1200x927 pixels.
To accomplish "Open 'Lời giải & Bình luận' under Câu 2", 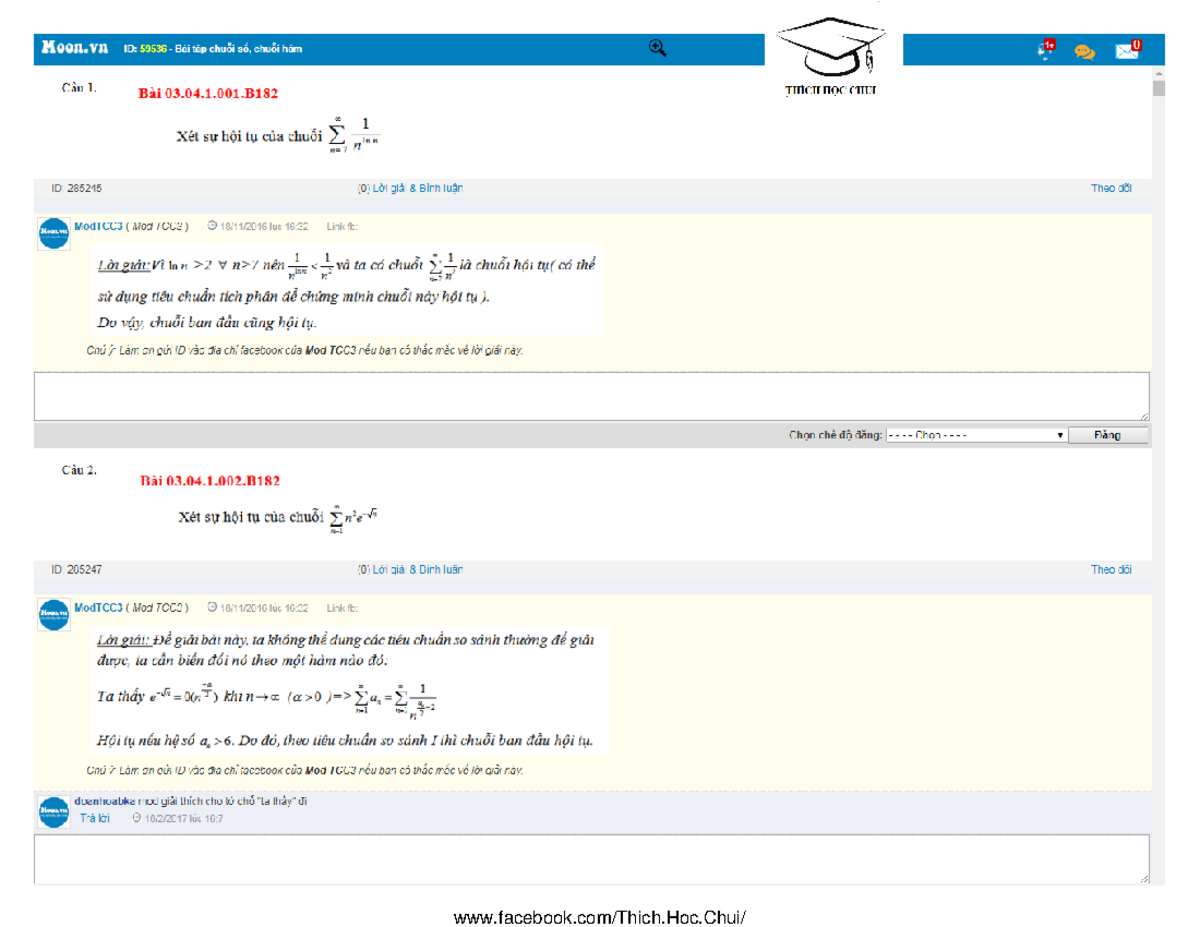I will [x=410, y=569].
